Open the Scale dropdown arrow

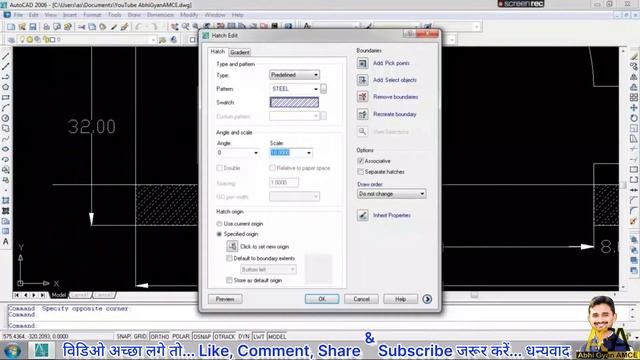(x=309, y=153)
